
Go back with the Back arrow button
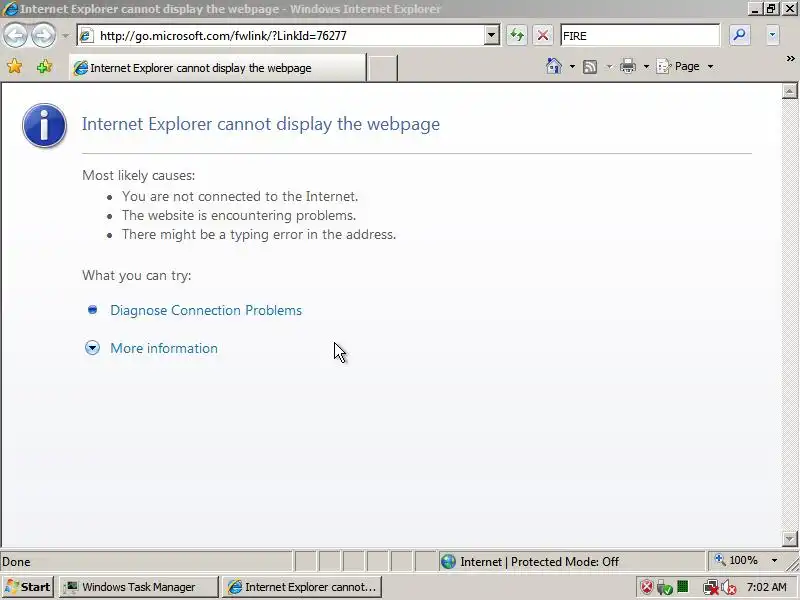pos(15,35)
